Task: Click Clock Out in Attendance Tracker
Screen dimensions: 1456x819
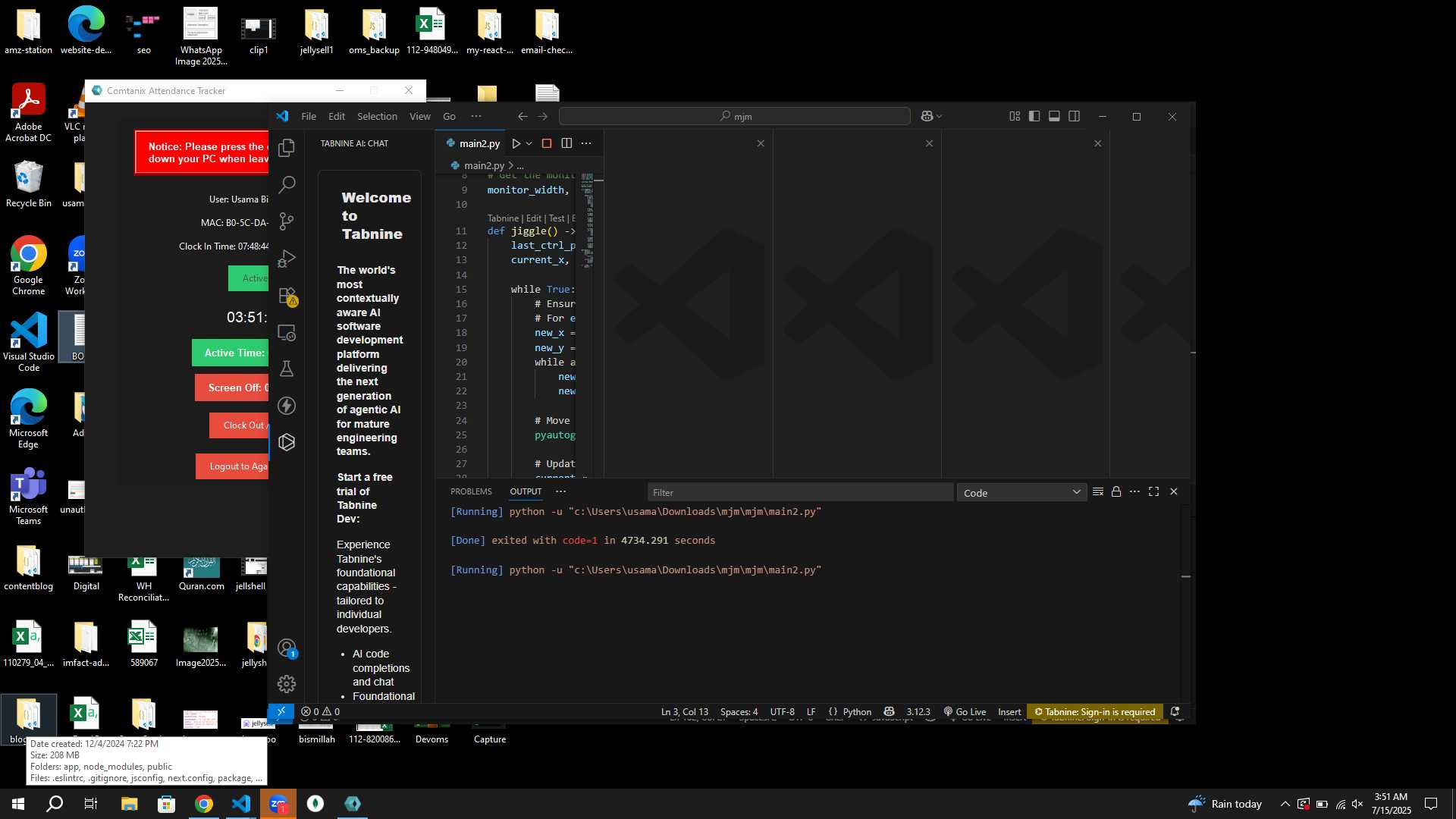Action: (239, 425)
